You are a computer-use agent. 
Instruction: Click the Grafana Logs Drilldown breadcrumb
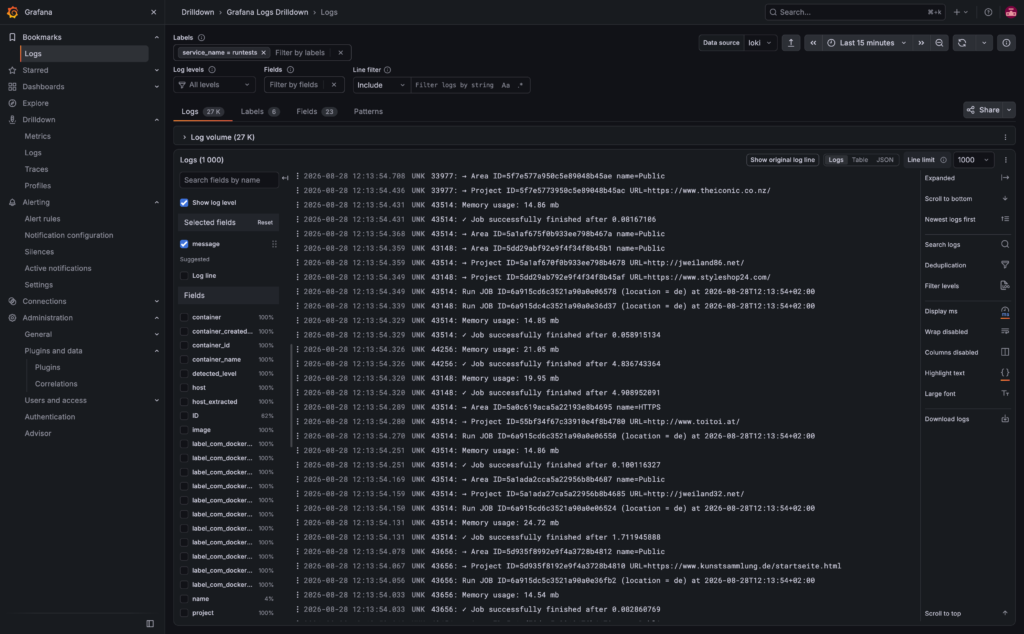click(267, 12)
